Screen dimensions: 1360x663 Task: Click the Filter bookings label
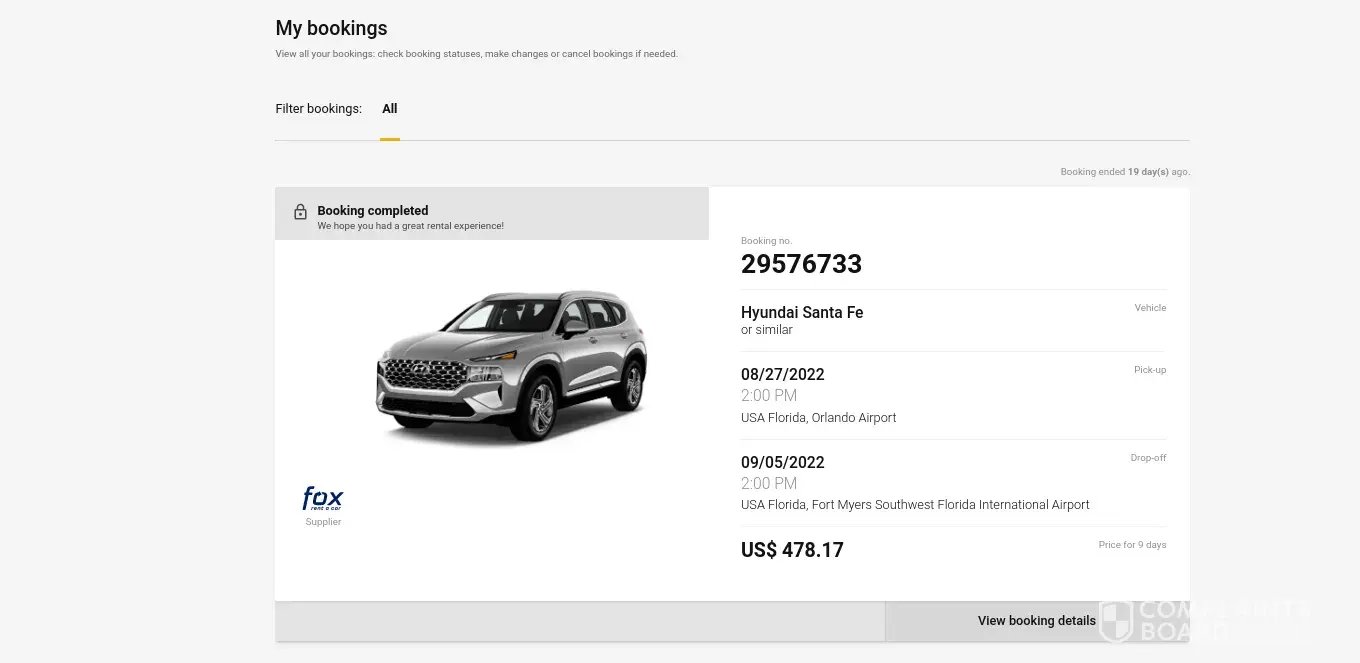point(318,109)
